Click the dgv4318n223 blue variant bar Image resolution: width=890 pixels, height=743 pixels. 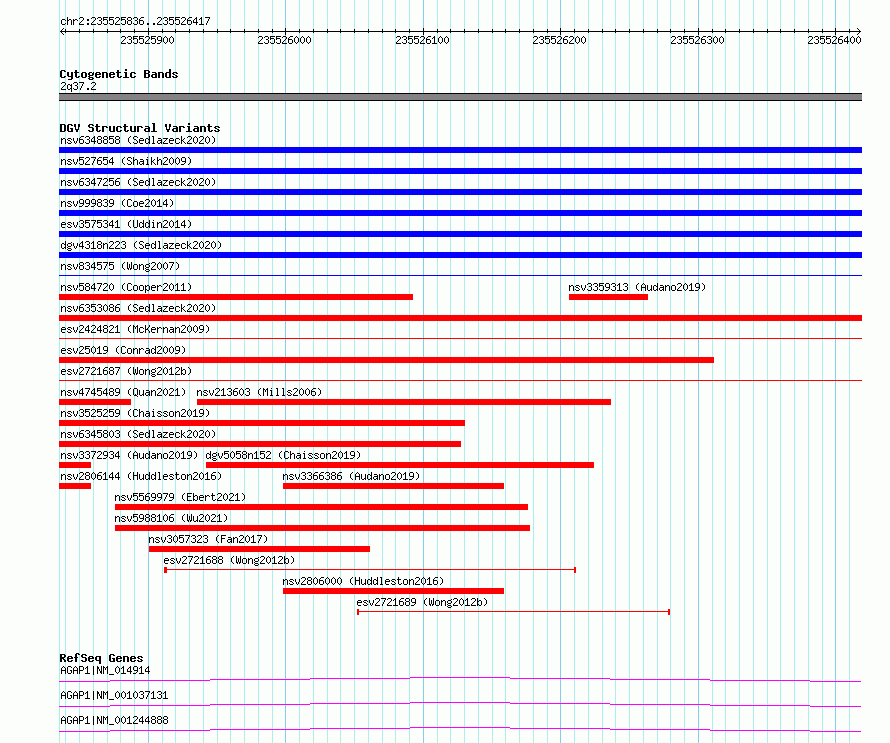click(460, 255)
